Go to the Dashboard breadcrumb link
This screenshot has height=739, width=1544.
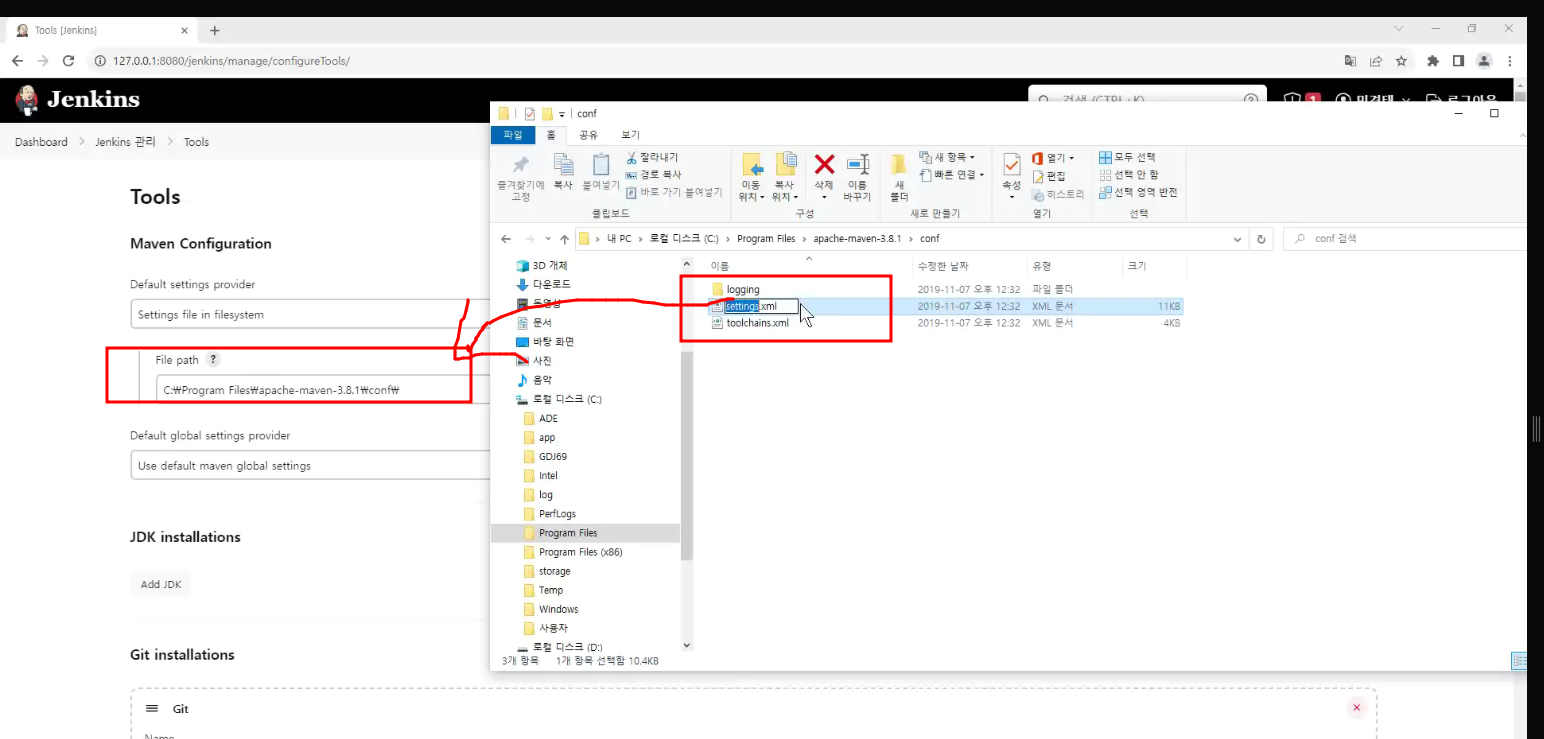point(41,142)
